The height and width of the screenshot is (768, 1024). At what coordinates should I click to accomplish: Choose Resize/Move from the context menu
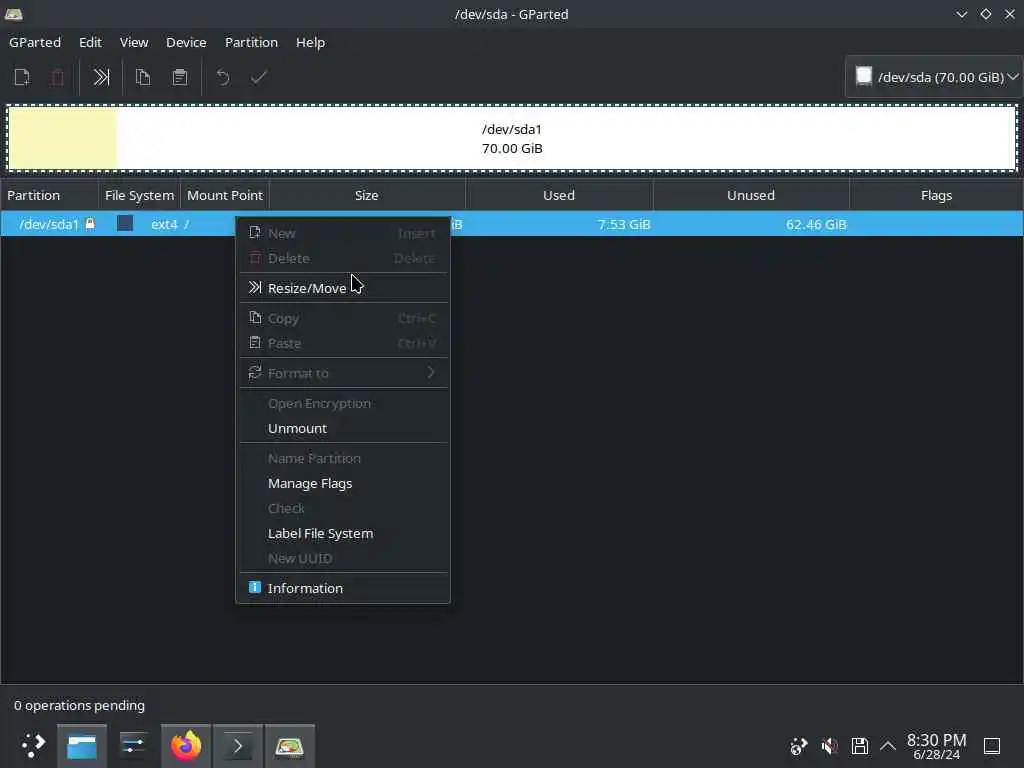pos(343,288)
